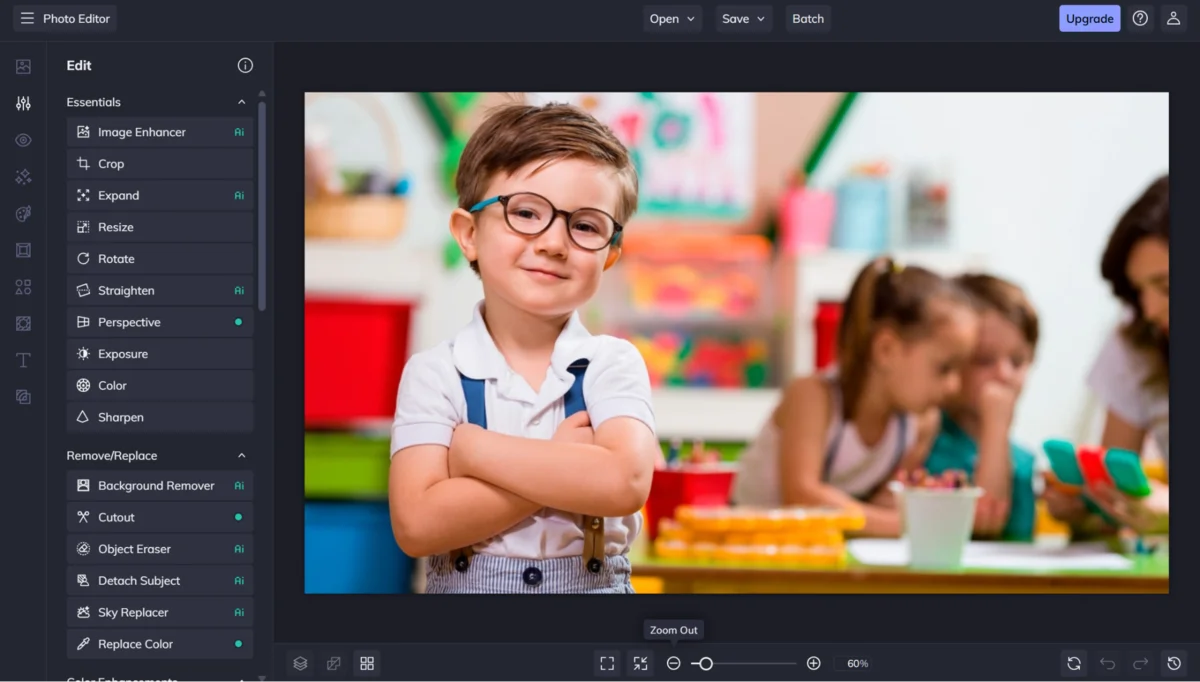The height and width of the screenshot is (682, 1200).
Task: Open the Perspective tool
Action: (x=160, y=322)
